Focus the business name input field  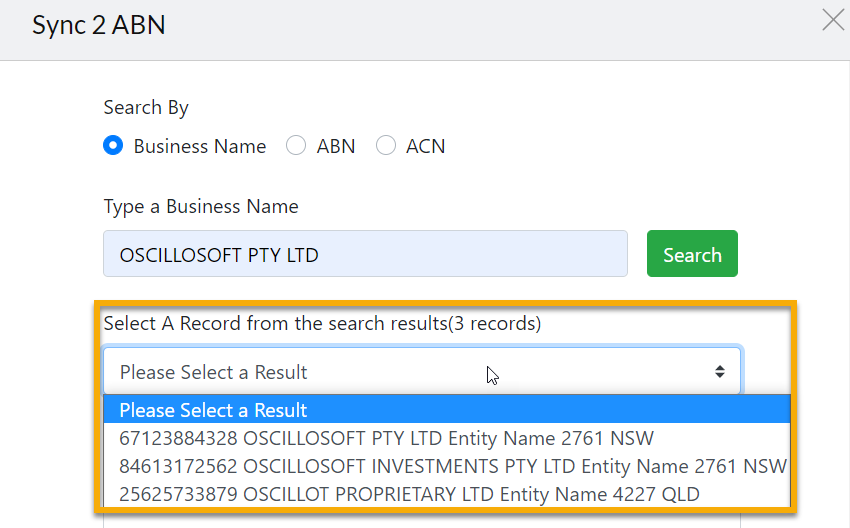pos(365,254)
